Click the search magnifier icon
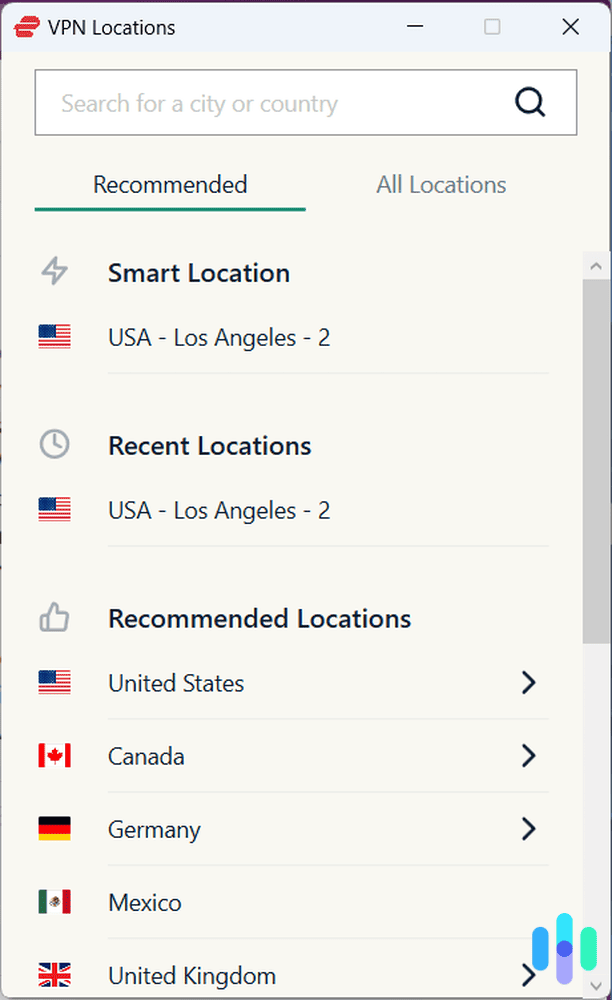Screen dimensions: 612x1000 pyautogui.click(x=530, y=102)
